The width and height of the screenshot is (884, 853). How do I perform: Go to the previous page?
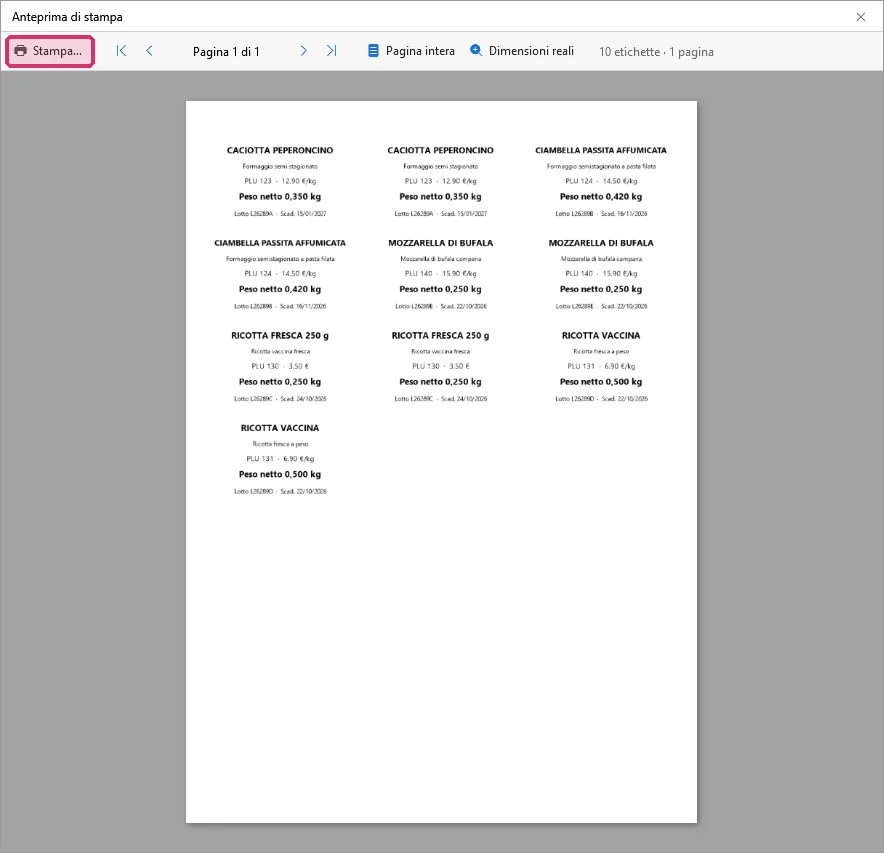(x=149, y=51)
